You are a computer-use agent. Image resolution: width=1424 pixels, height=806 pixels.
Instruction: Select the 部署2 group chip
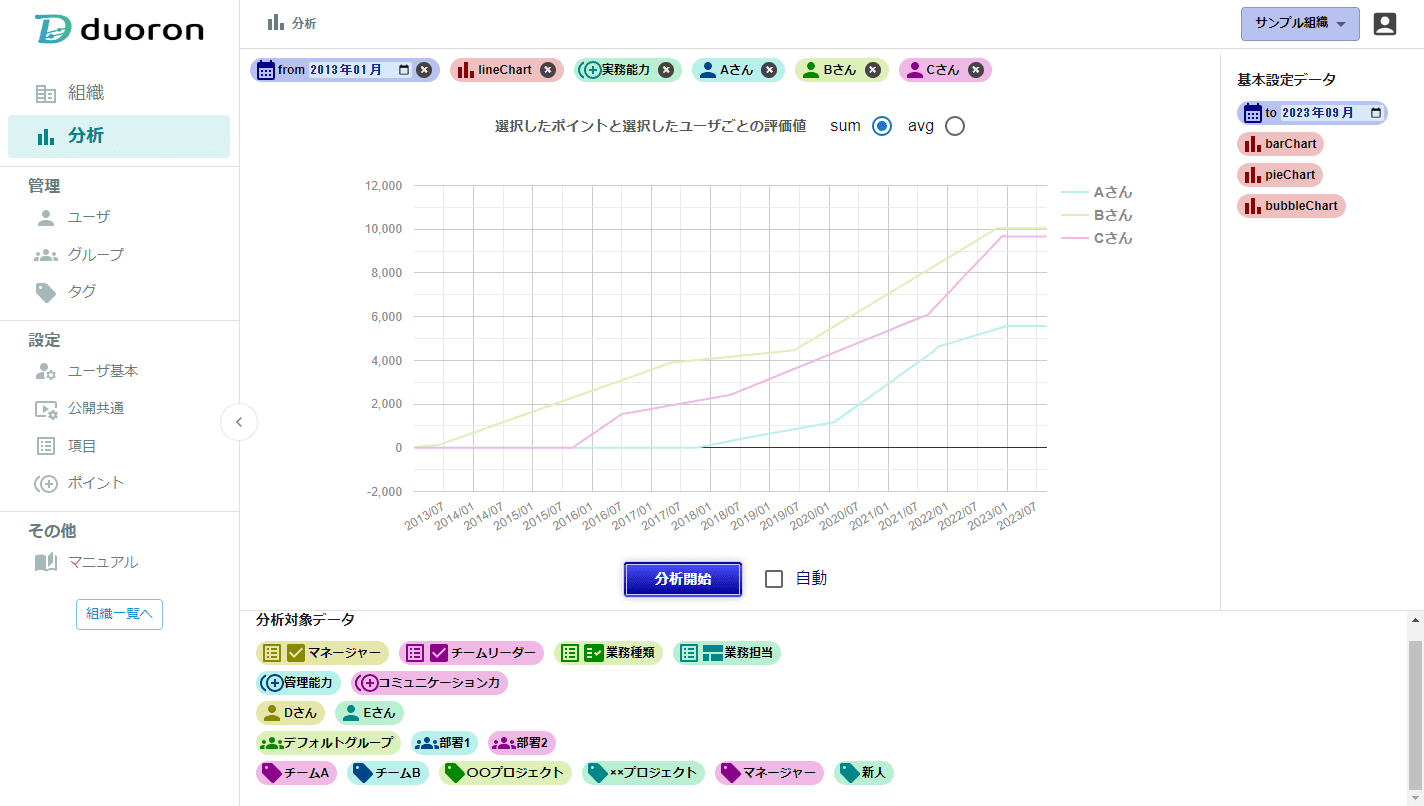522,743
